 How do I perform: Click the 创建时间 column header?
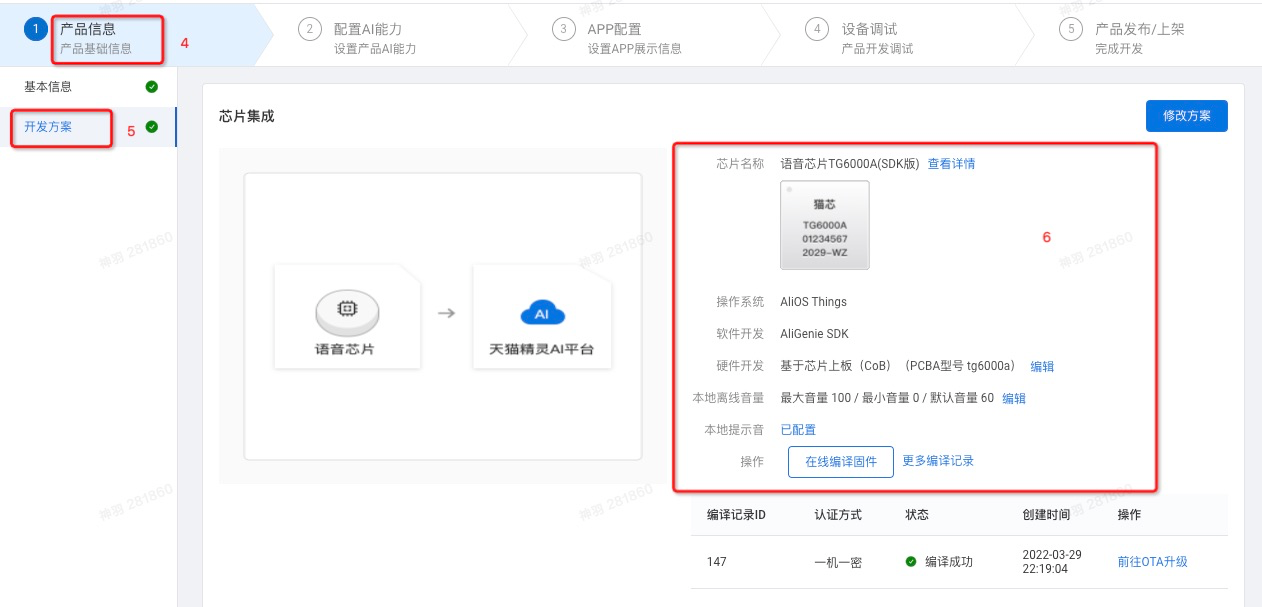[1046, 515]
